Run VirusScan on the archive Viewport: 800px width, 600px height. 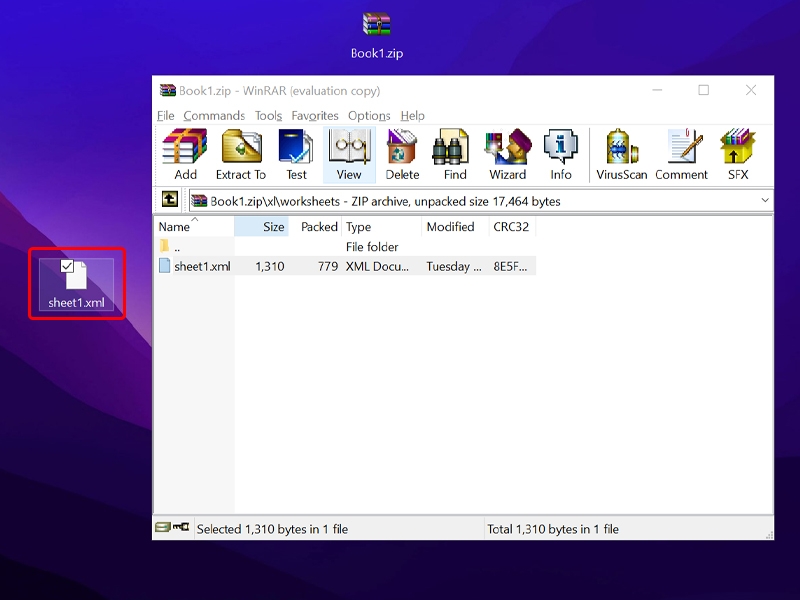click(622, 155)
